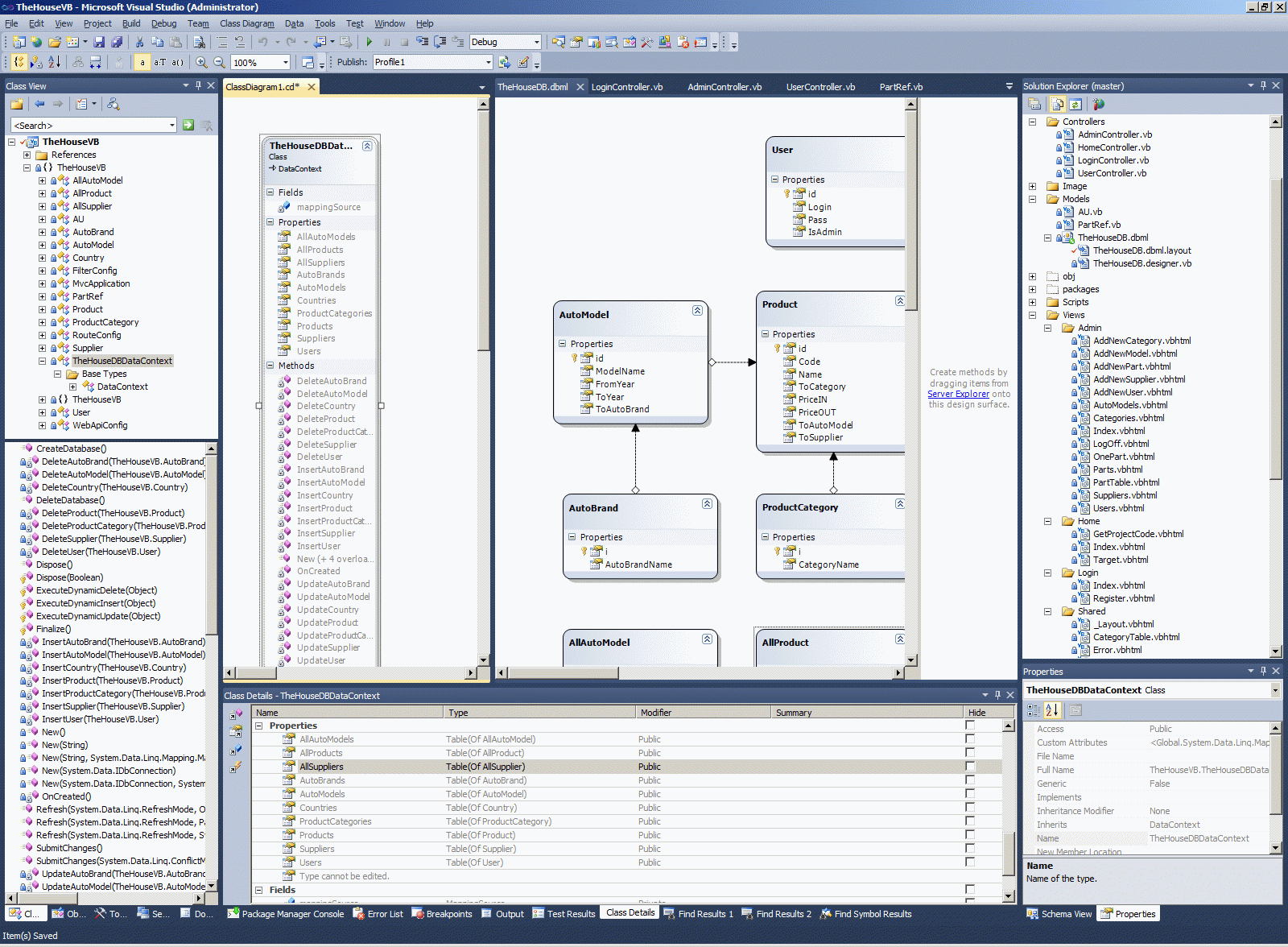The width and height of the screenshot is (1288, 947).
Task: Click the Properties panel Categorized icon
Action: point(1034,710)
